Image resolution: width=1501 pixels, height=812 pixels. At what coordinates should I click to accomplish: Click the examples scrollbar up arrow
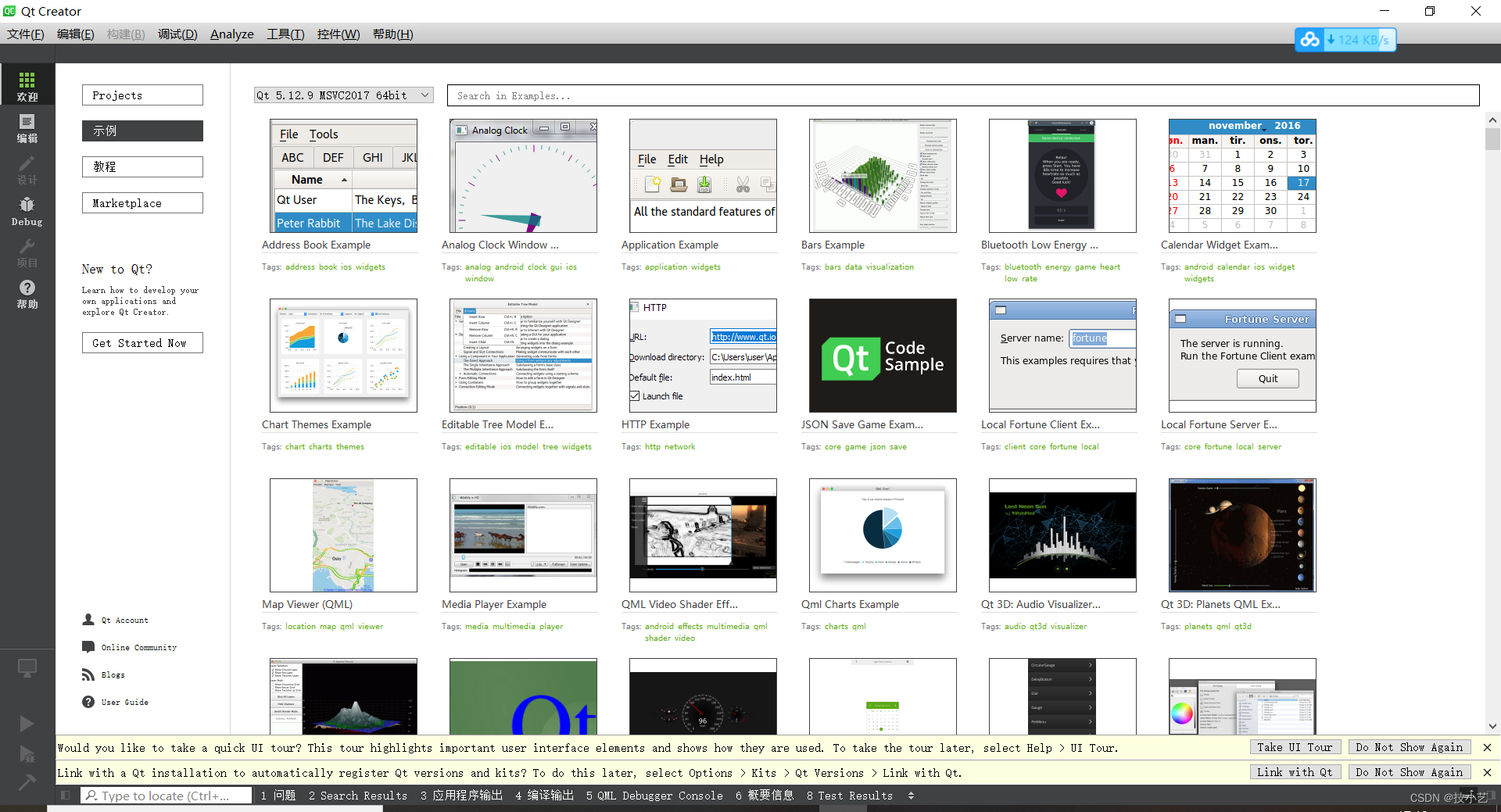pos(1492,120)
